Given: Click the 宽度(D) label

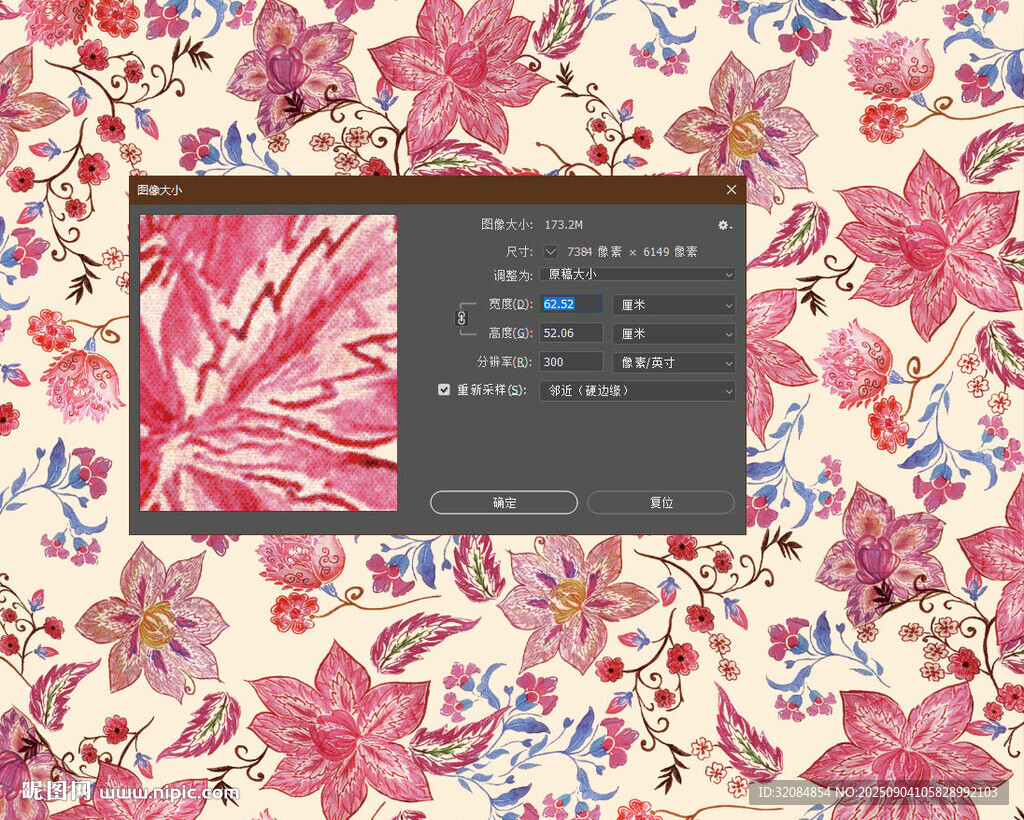Looking at the screenshot, I should (511, 304).
